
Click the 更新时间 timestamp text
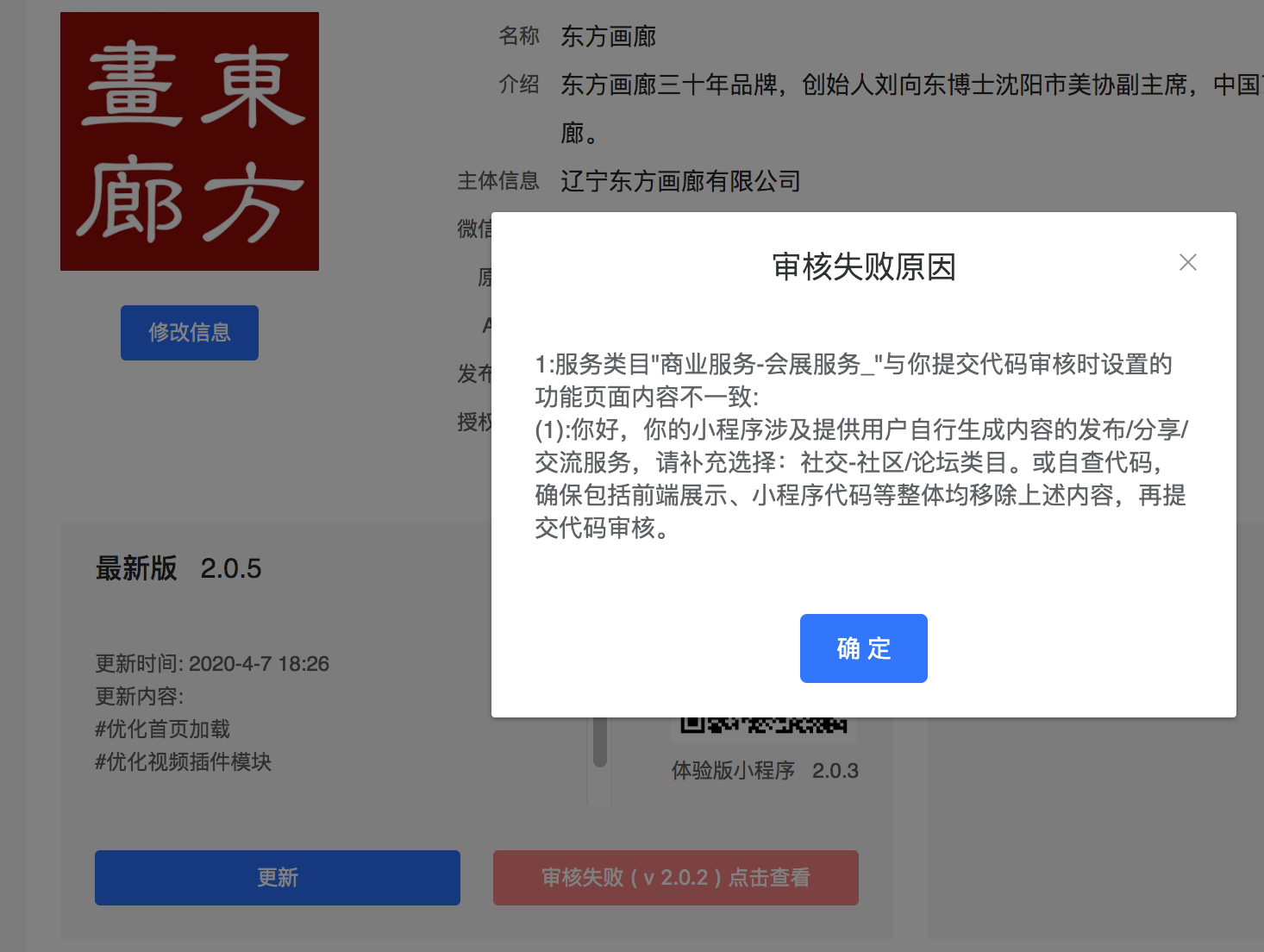pos(211,664)
